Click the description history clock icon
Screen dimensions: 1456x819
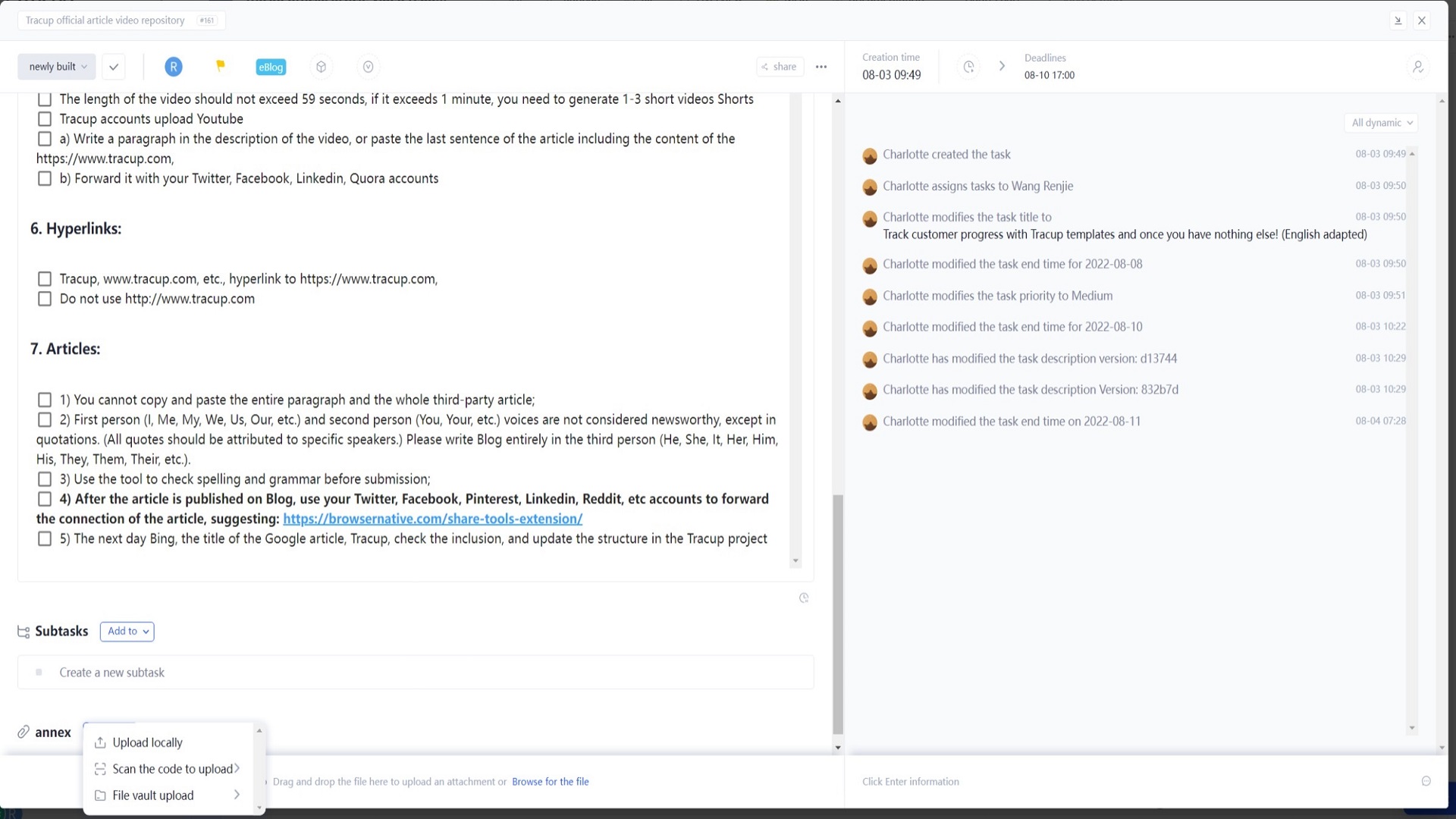(804, 598)
